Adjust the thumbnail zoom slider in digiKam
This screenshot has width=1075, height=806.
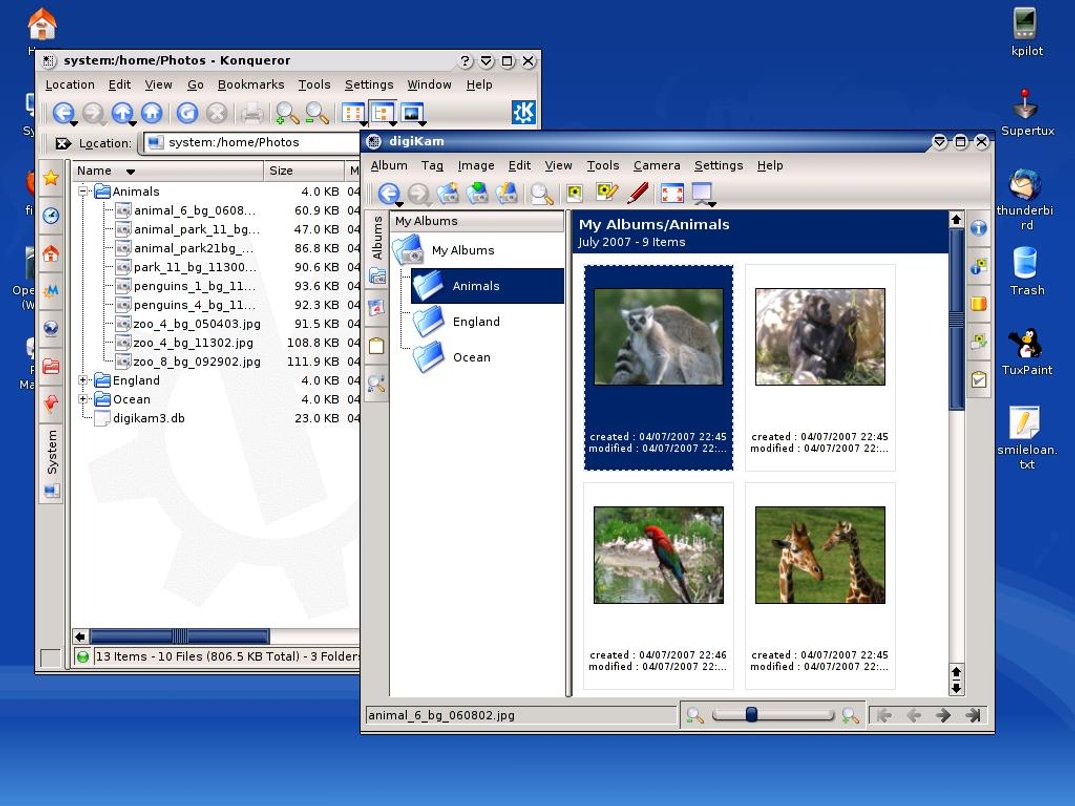click(x=751, y=714)
